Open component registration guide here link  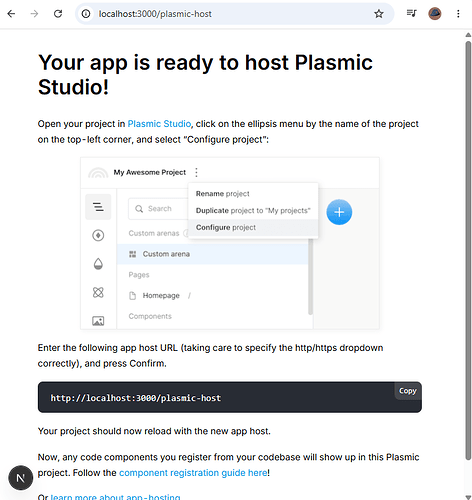pyautogui.click(x=193, y=473)
